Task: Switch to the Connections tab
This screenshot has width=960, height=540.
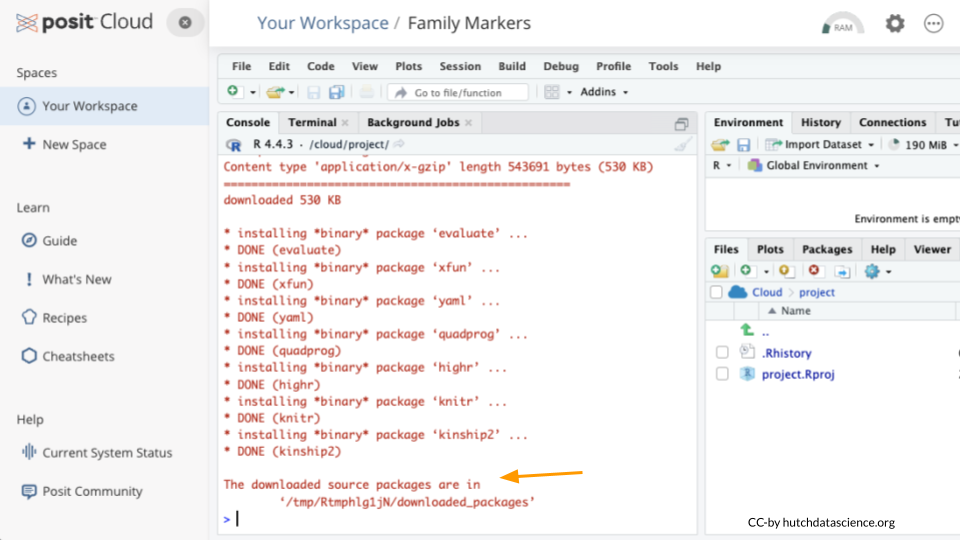Action: point(892,122)
